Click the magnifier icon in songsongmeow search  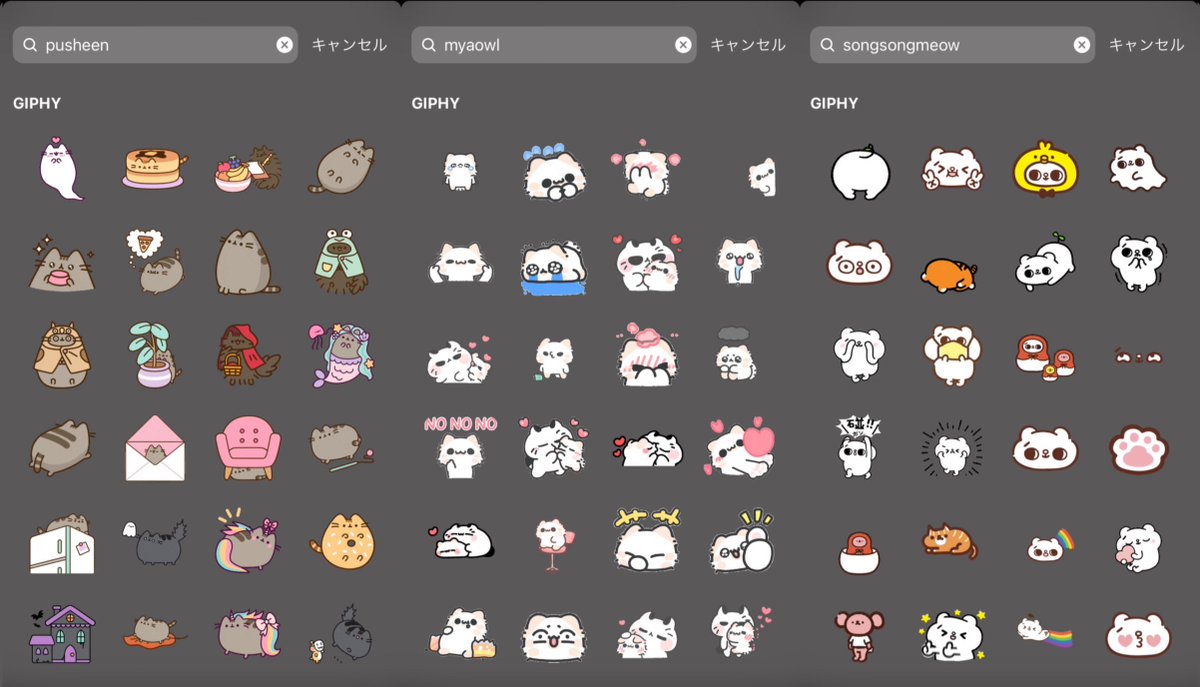tap(826, 45)
